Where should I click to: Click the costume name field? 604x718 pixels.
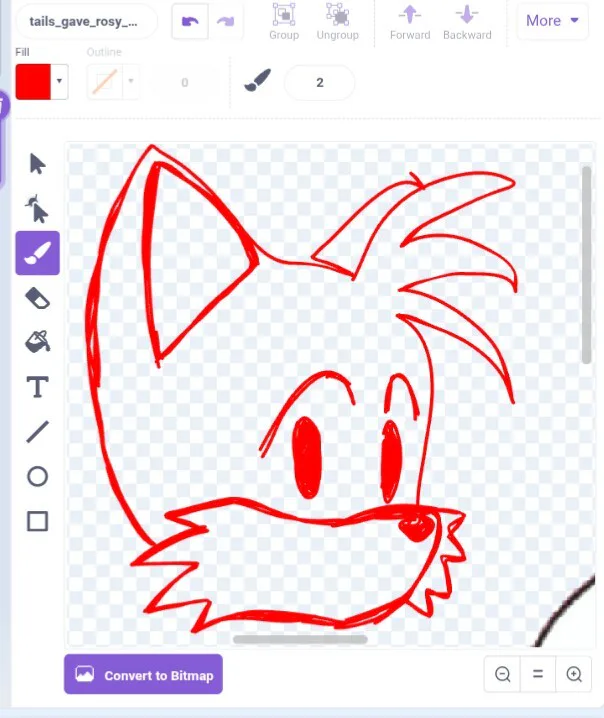pyautogui.click(x=87, y=22)
